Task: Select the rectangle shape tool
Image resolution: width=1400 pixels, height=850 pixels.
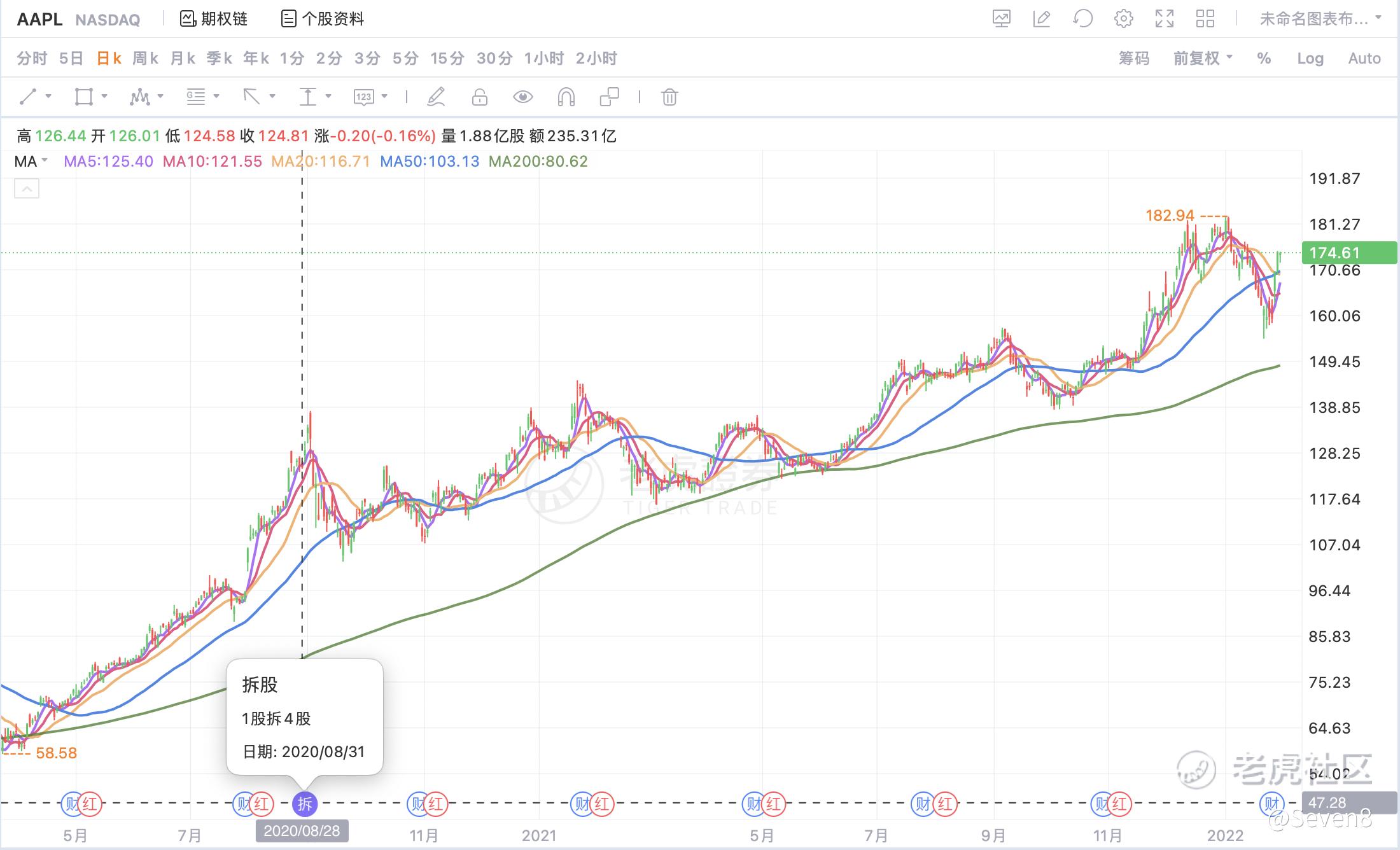Action: pyautogui.click(x=84, y=97)
